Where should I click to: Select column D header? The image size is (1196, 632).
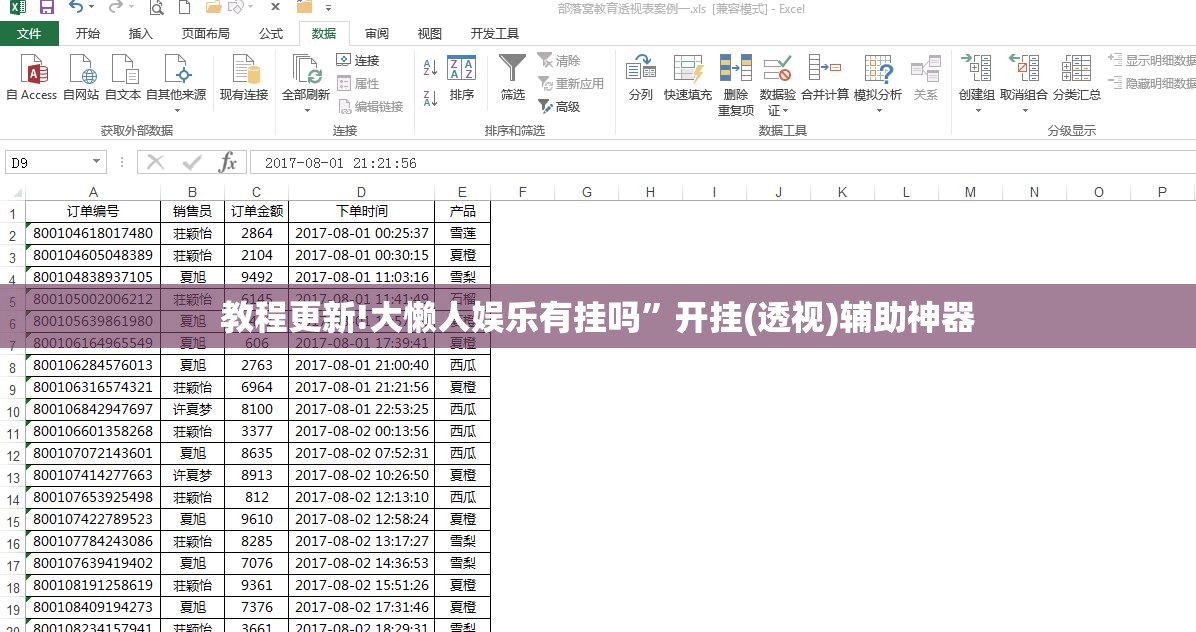[361, 192]
